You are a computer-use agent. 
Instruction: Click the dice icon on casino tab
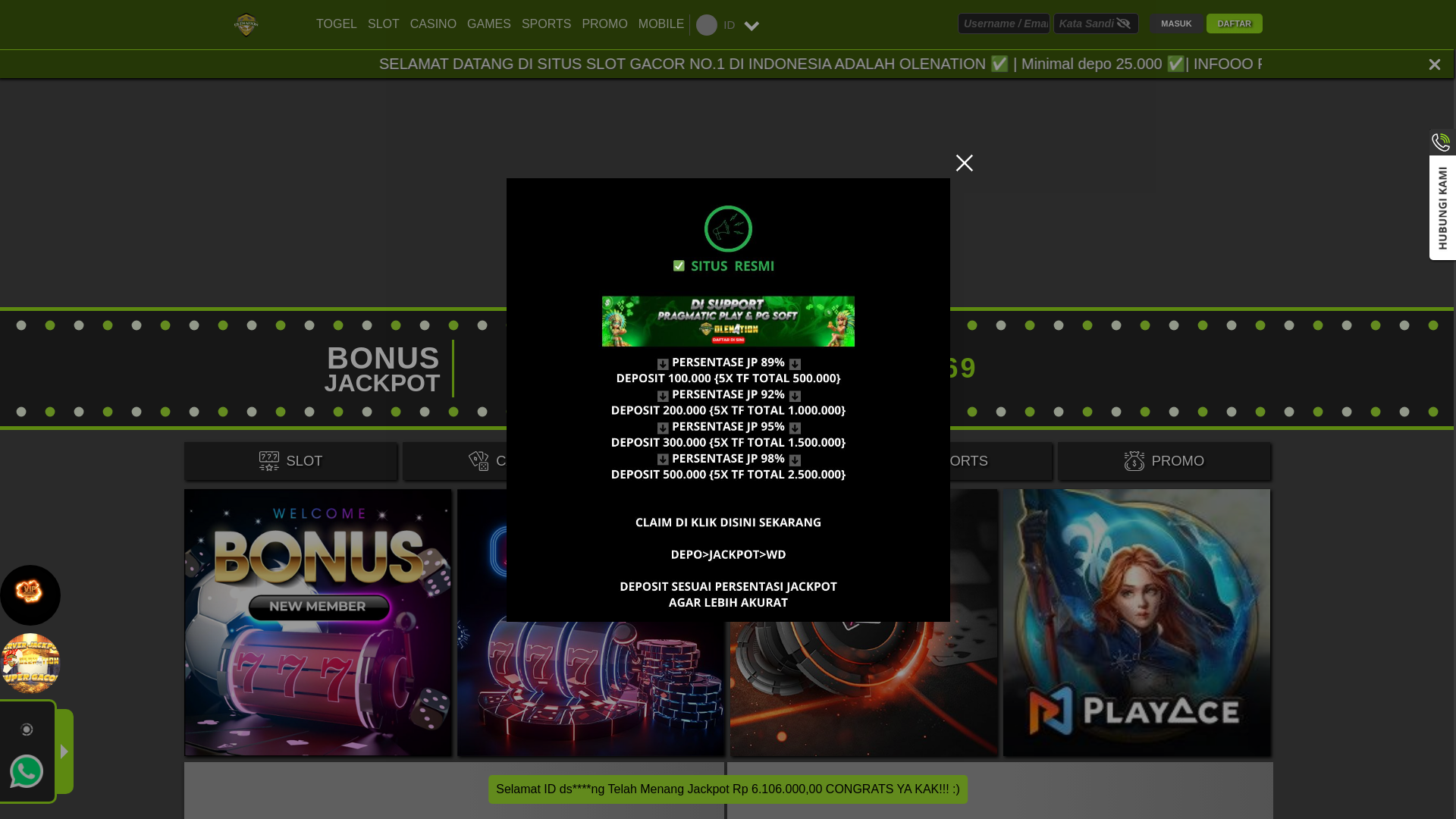479,461
